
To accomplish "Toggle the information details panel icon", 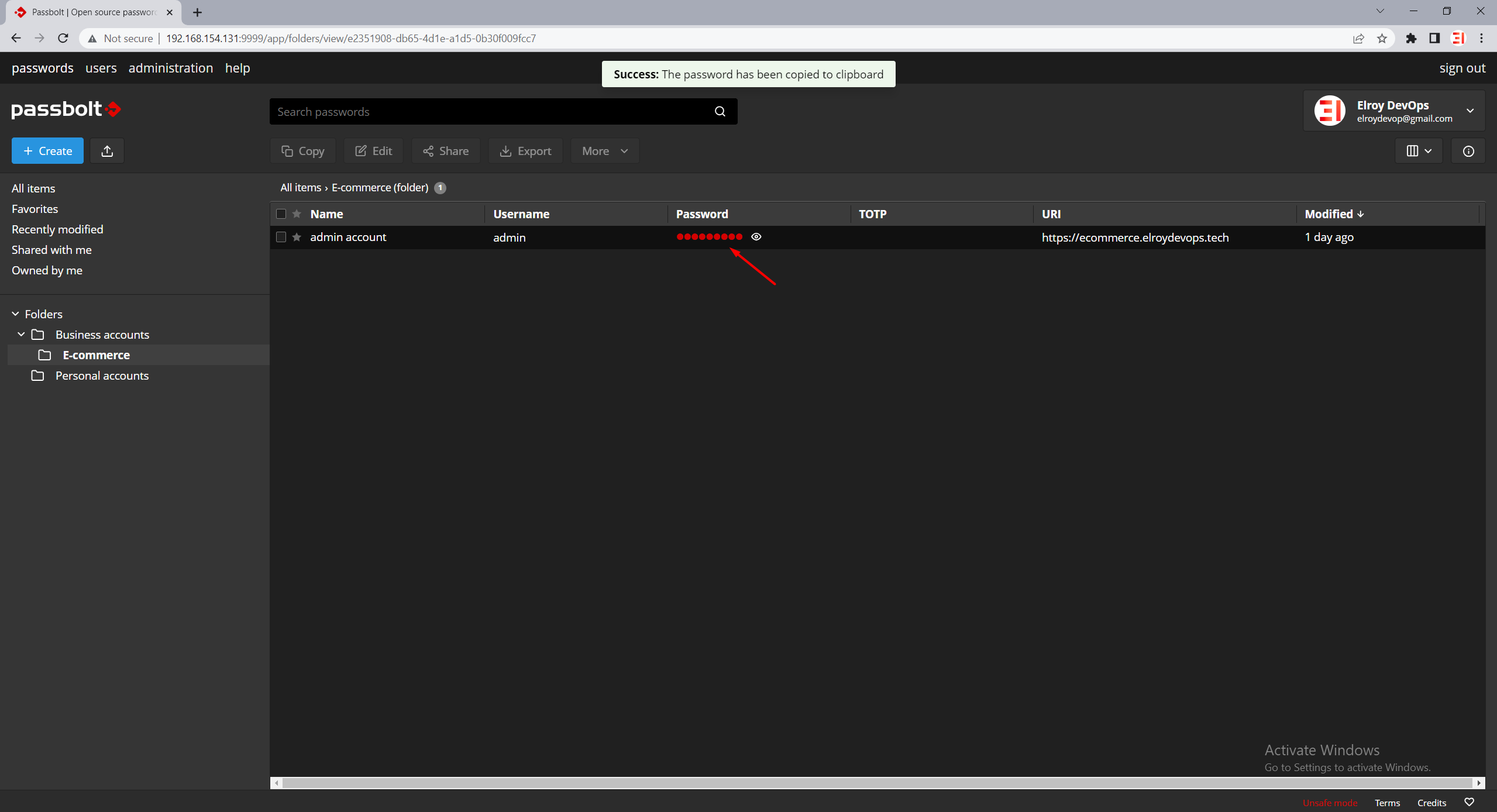I will click(x=1468, y=151).
